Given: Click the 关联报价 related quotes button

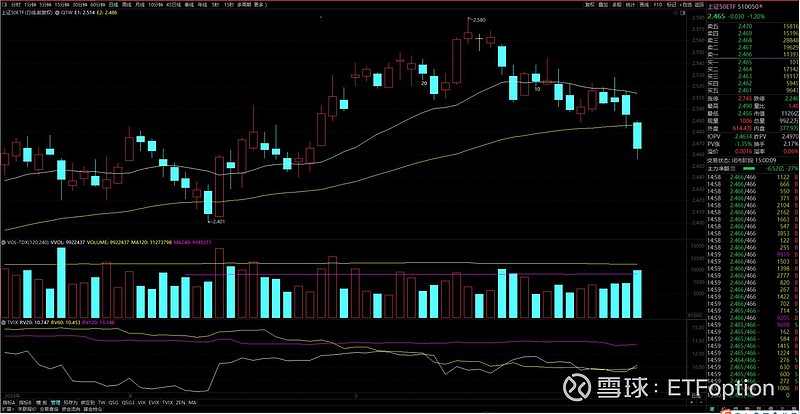Looking at the screenshot, I should [24, 409].
